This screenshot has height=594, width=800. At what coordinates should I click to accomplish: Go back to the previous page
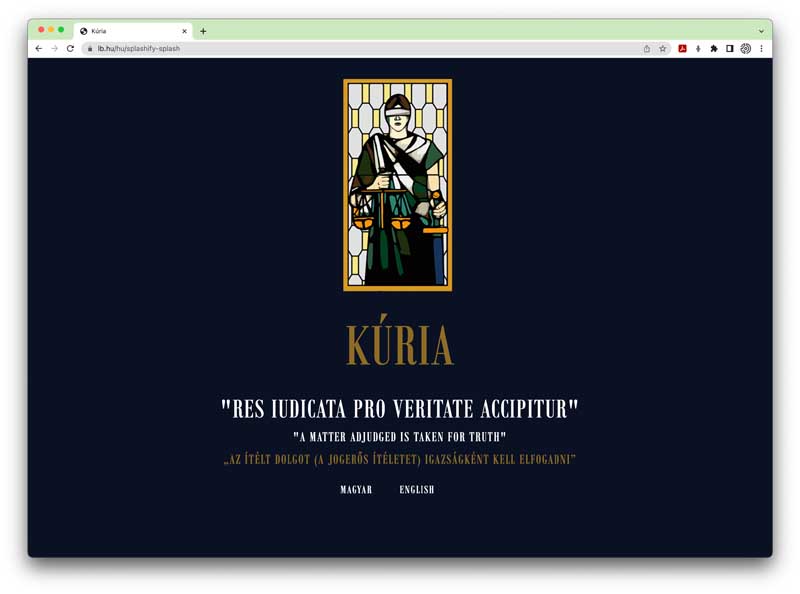point(39,48)
